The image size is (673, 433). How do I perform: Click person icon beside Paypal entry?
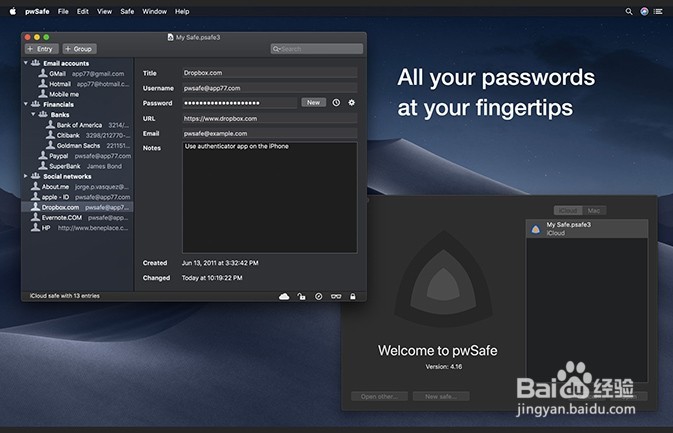coord(43,156)
